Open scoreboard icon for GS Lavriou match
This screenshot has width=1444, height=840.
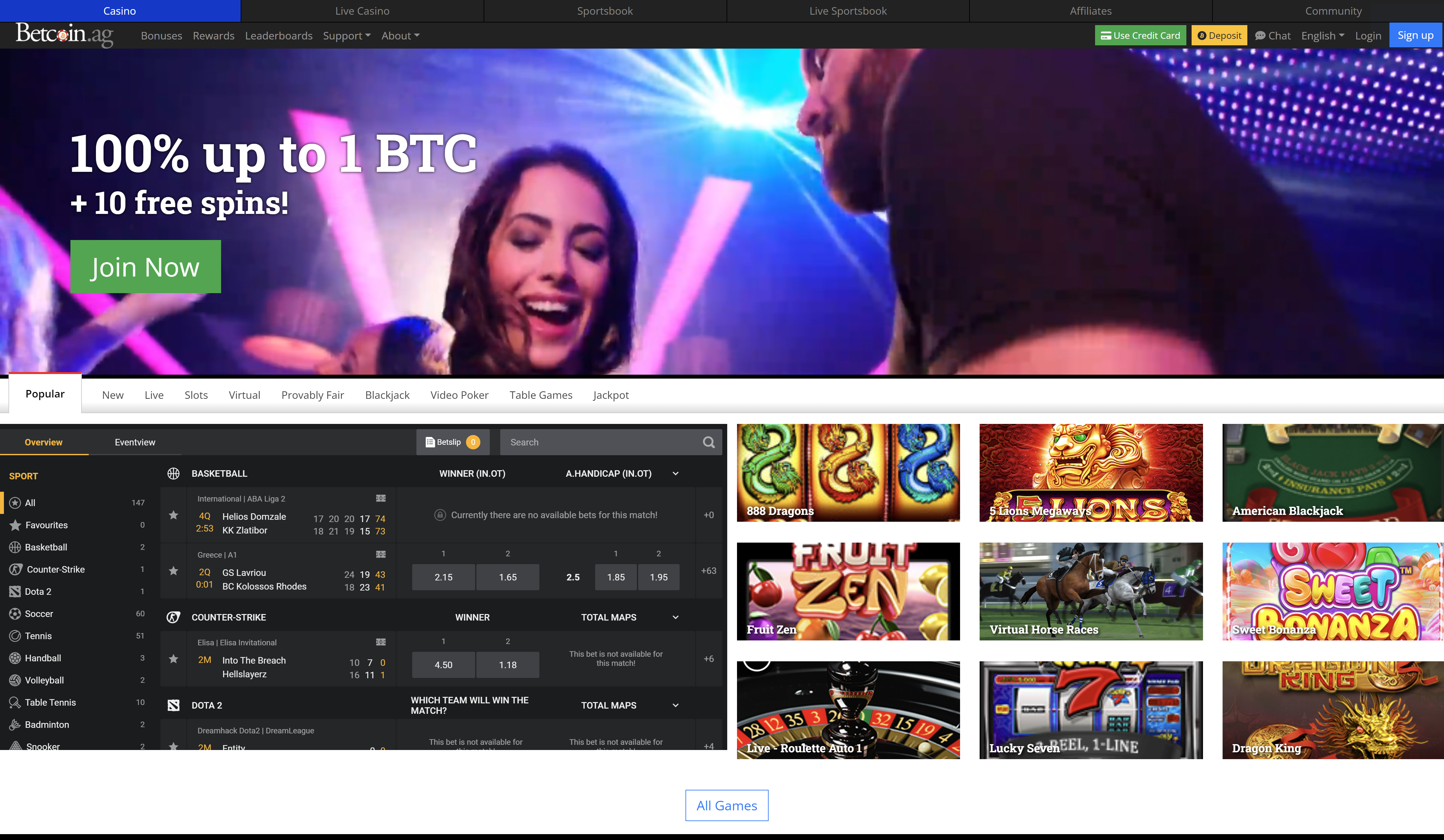tap(381, 555)
